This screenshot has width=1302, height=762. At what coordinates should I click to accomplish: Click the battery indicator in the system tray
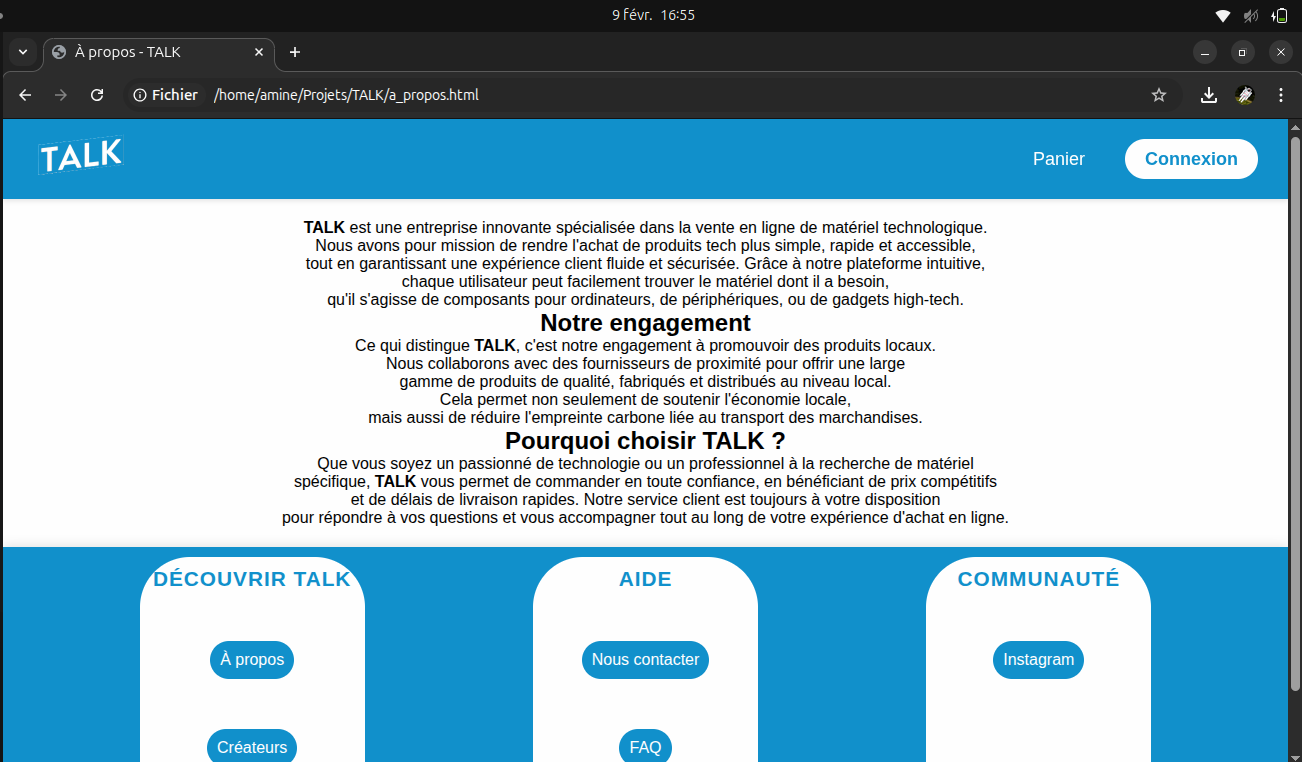click(1280, 15)
